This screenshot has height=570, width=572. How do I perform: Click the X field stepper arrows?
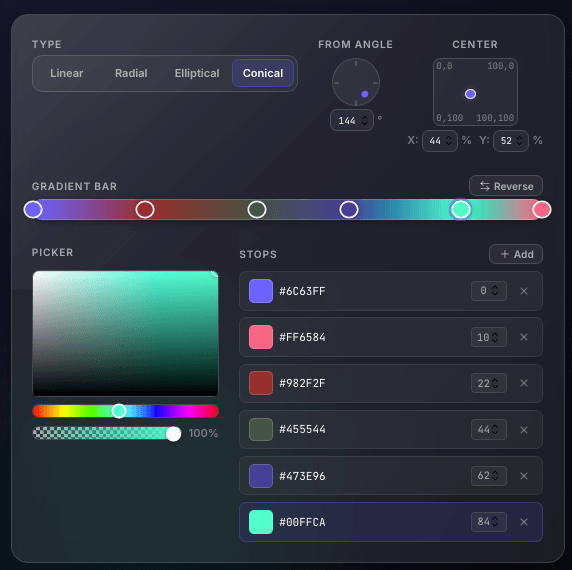pos(449,141)
